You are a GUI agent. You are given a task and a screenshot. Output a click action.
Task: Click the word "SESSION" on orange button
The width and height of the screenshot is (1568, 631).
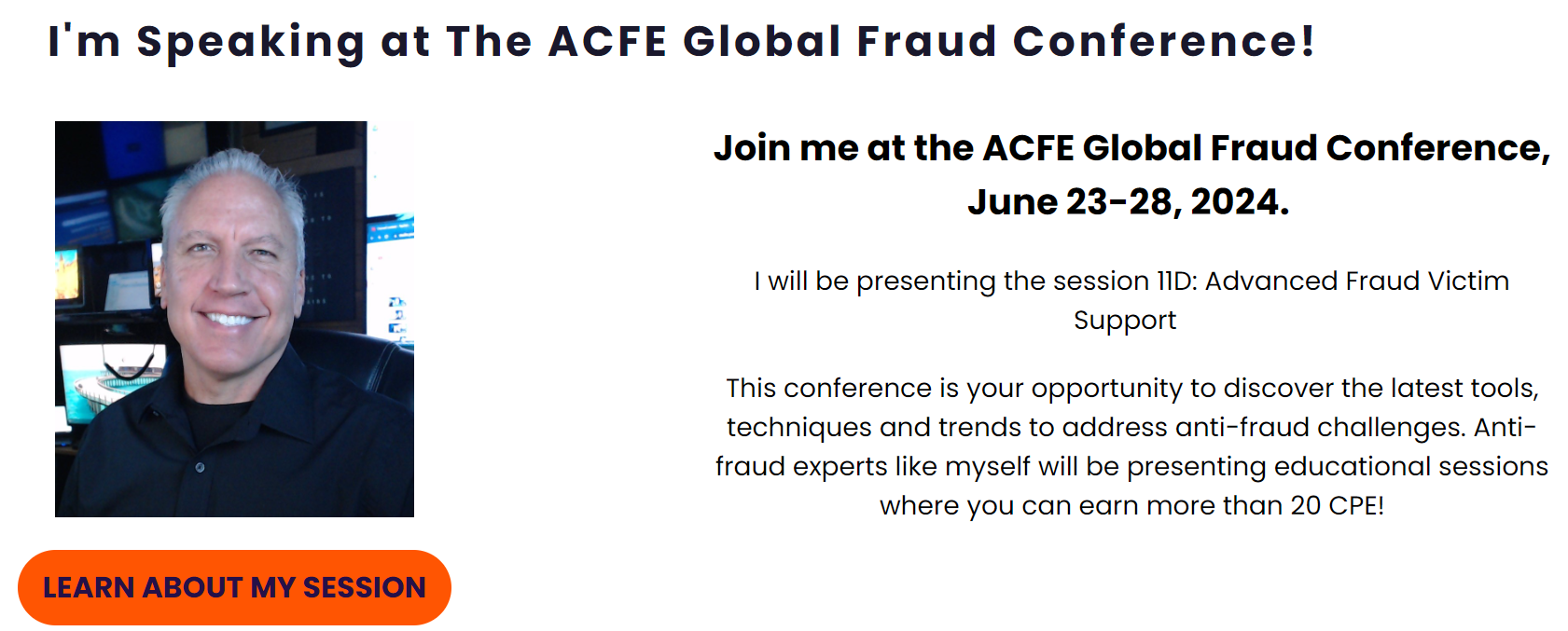364,588
